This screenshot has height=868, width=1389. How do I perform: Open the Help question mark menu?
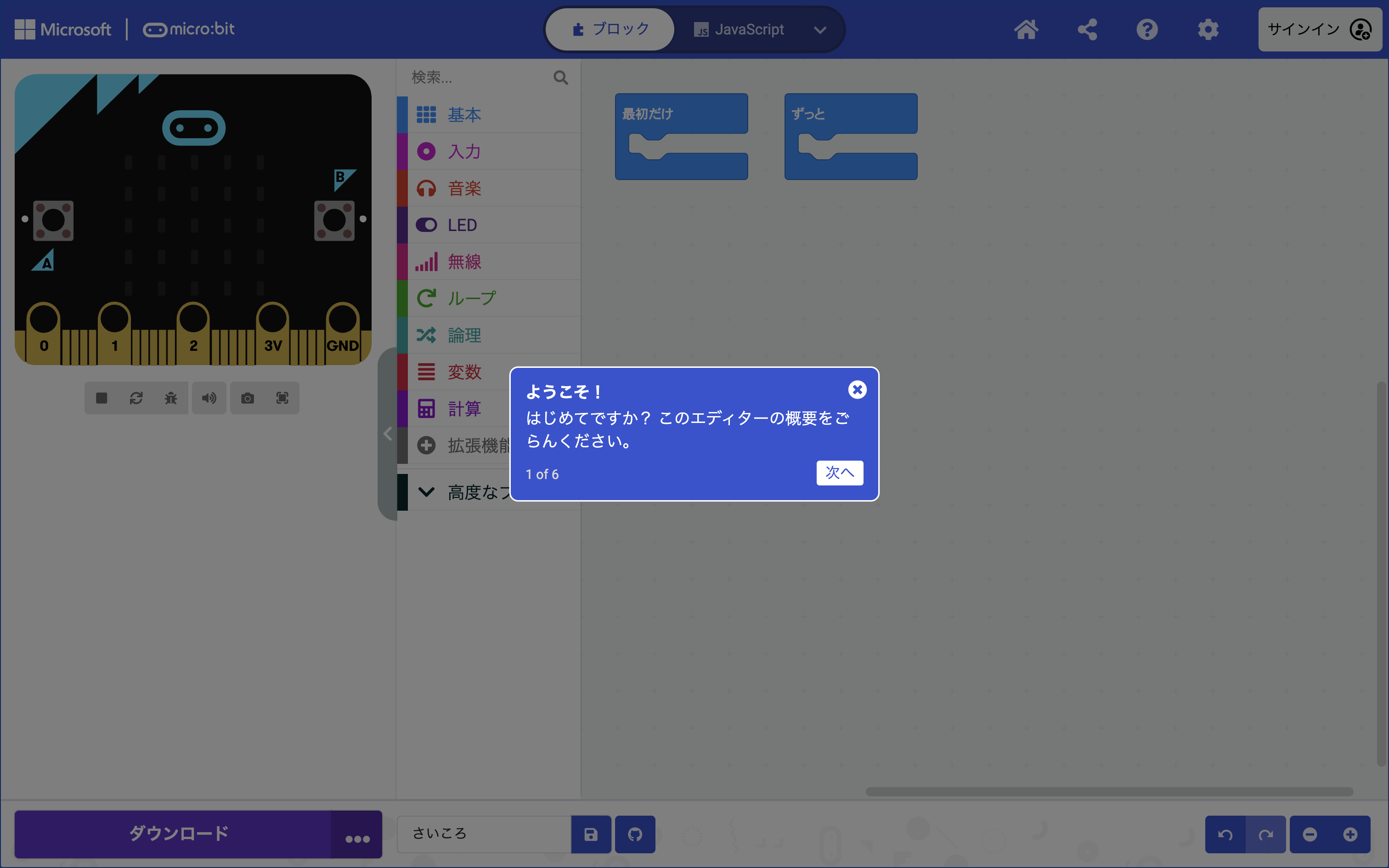click(x=1147, y=29)
